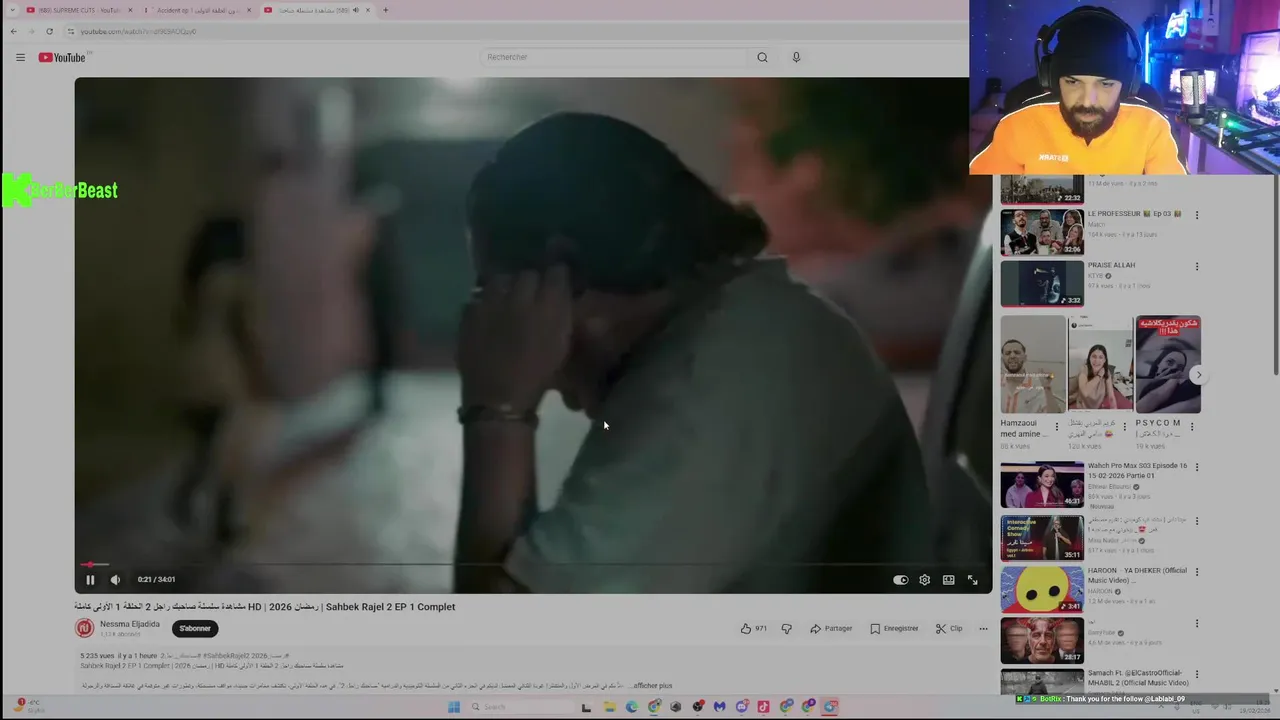
Task: Toggle the autoplay switch in the player
Action: [900, 579]
